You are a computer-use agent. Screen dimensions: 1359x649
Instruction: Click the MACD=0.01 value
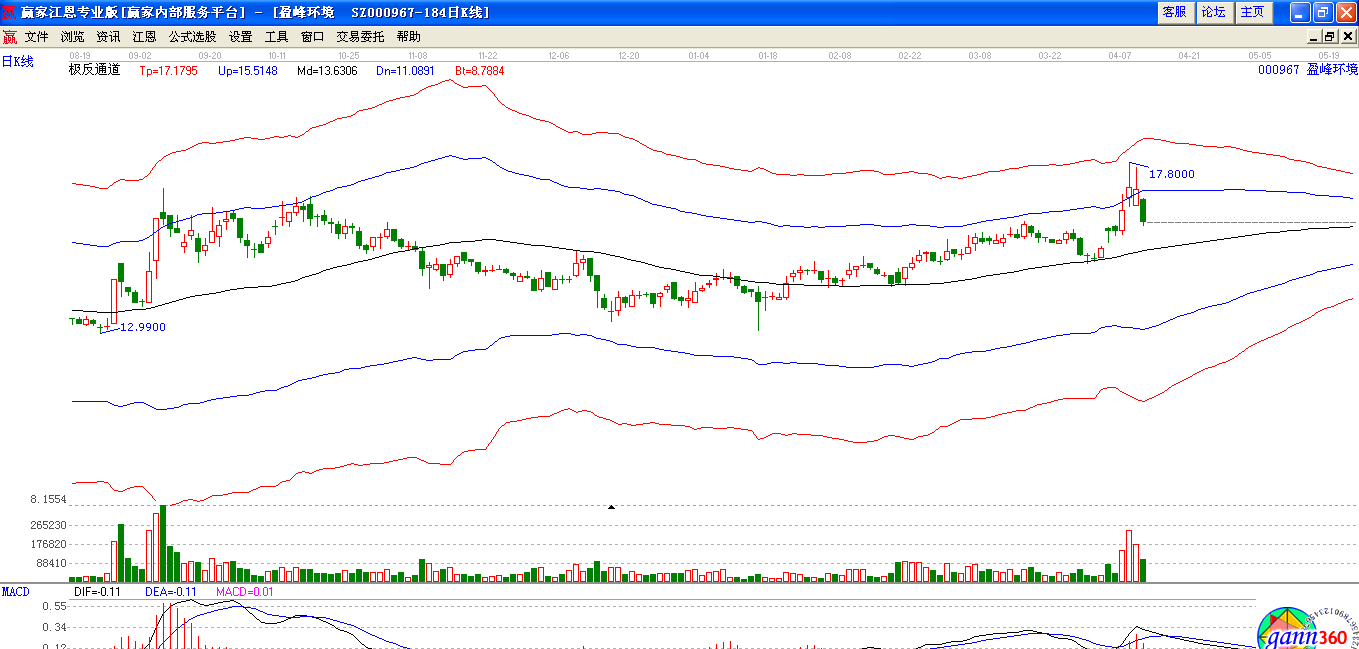tap(245, 592)
